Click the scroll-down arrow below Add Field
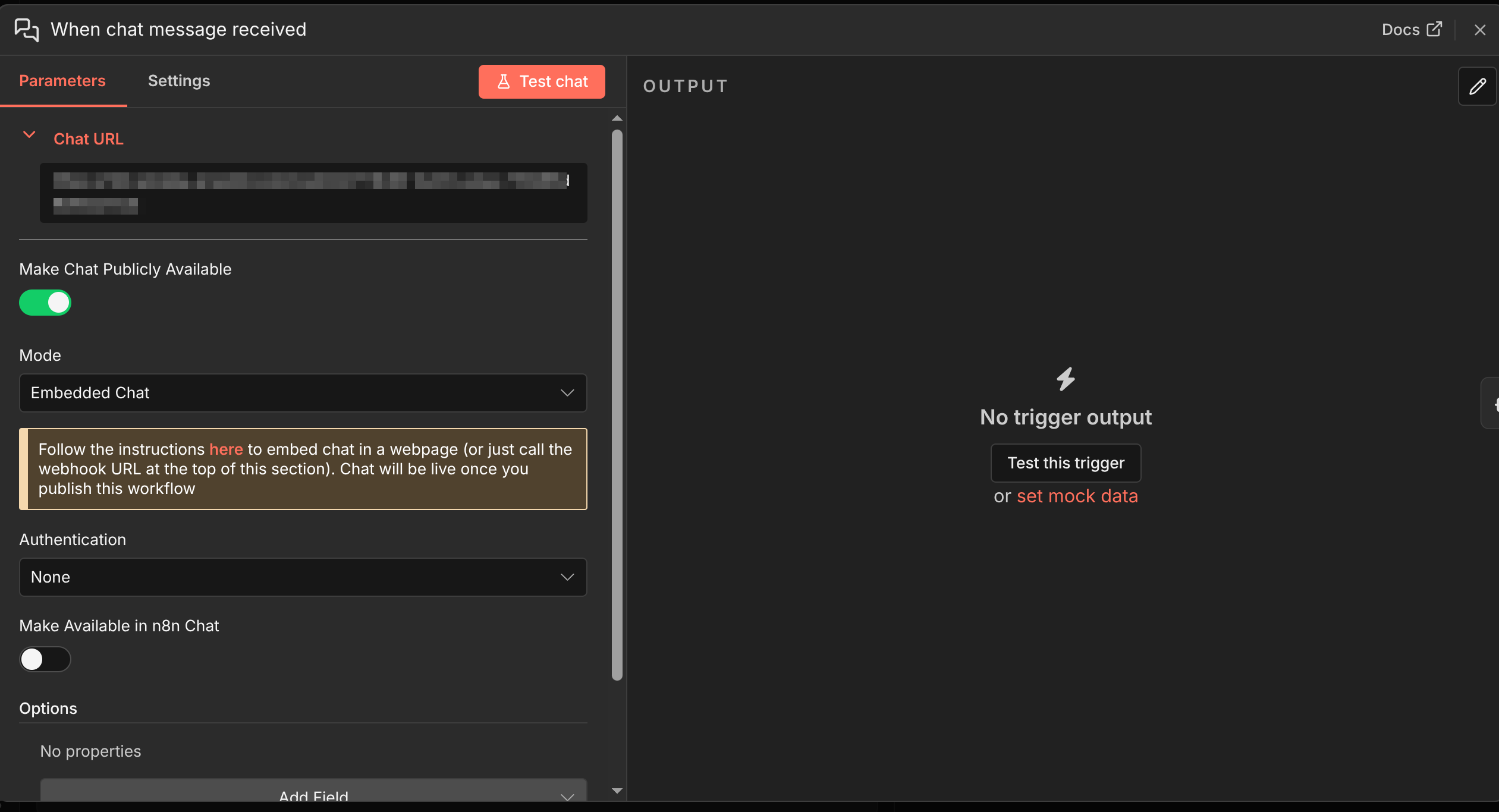Screen dimensions: 1499x812 (616, 791)
